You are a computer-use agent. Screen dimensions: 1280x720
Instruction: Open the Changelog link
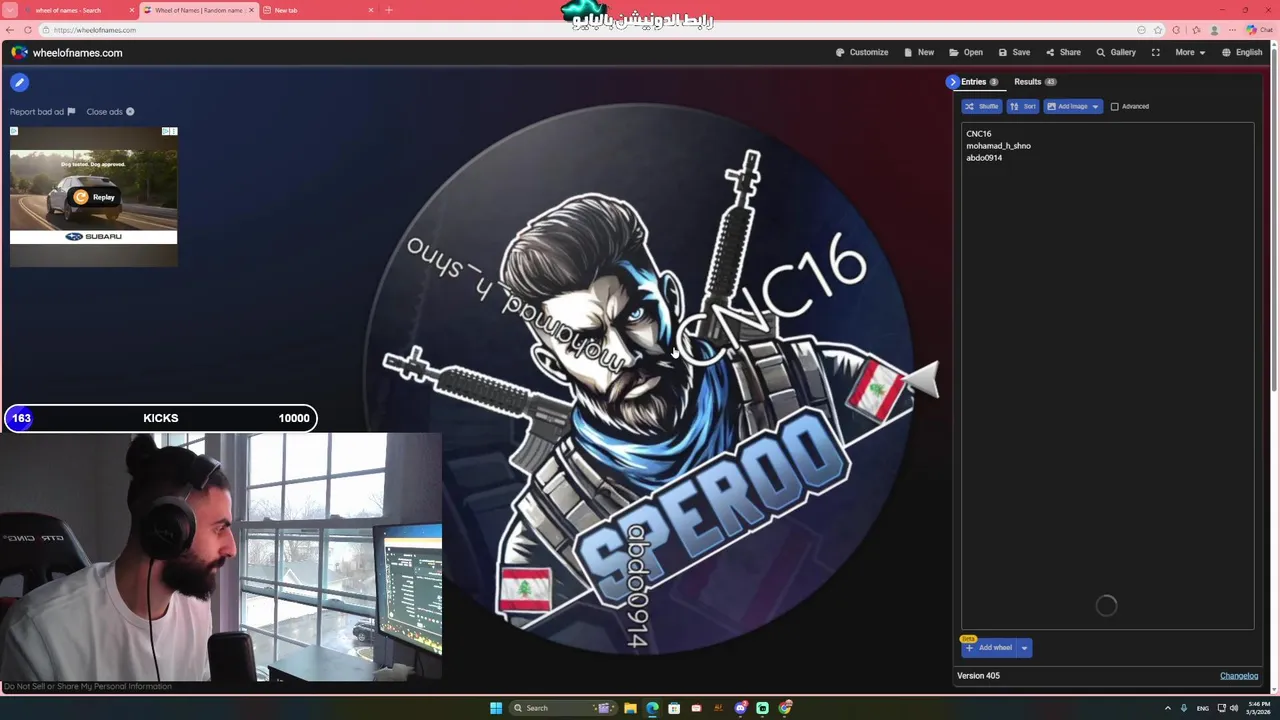tap(1239, 676)
